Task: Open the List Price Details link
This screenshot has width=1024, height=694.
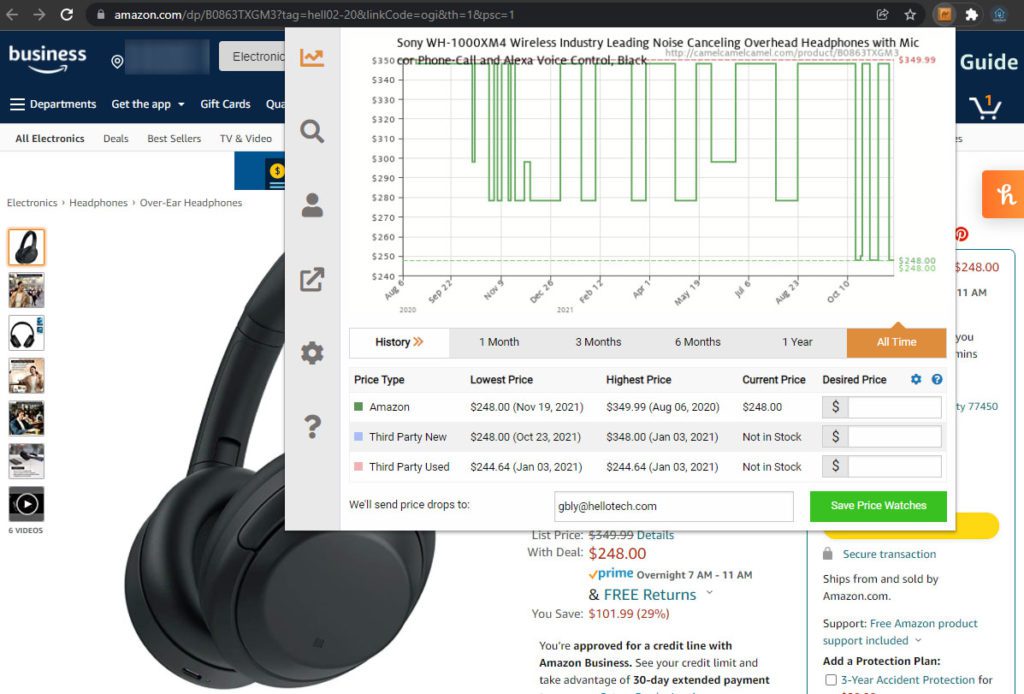Action: pos(655,535)
